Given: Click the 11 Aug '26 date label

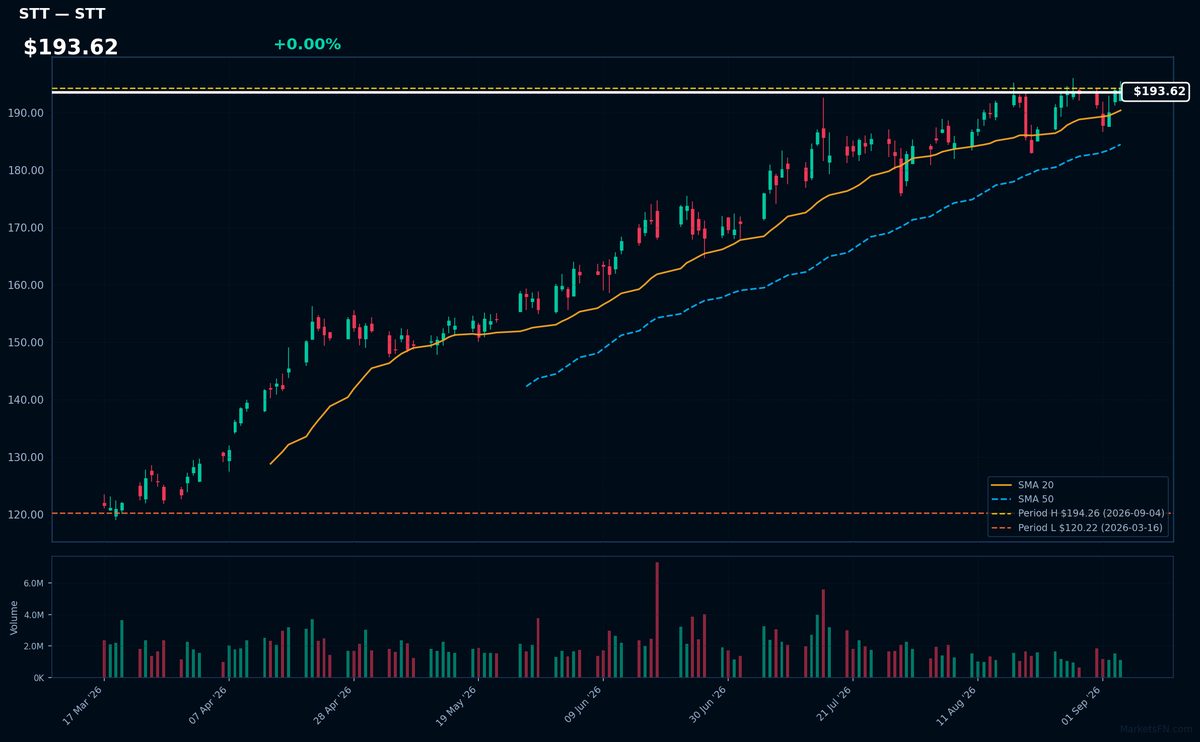Looking at the screenshot, I should pyautogui.click(x=955, y=706).
